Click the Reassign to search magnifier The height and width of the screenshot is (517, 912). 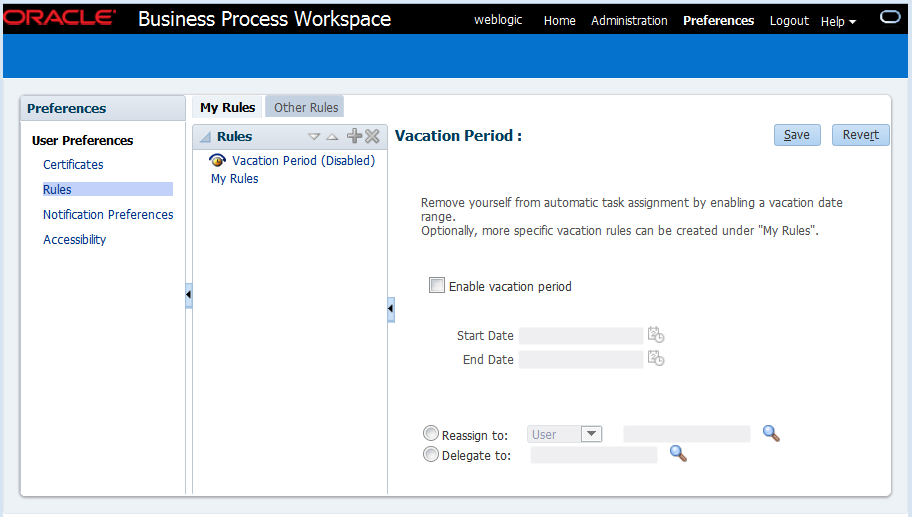(x=771, y=433)
